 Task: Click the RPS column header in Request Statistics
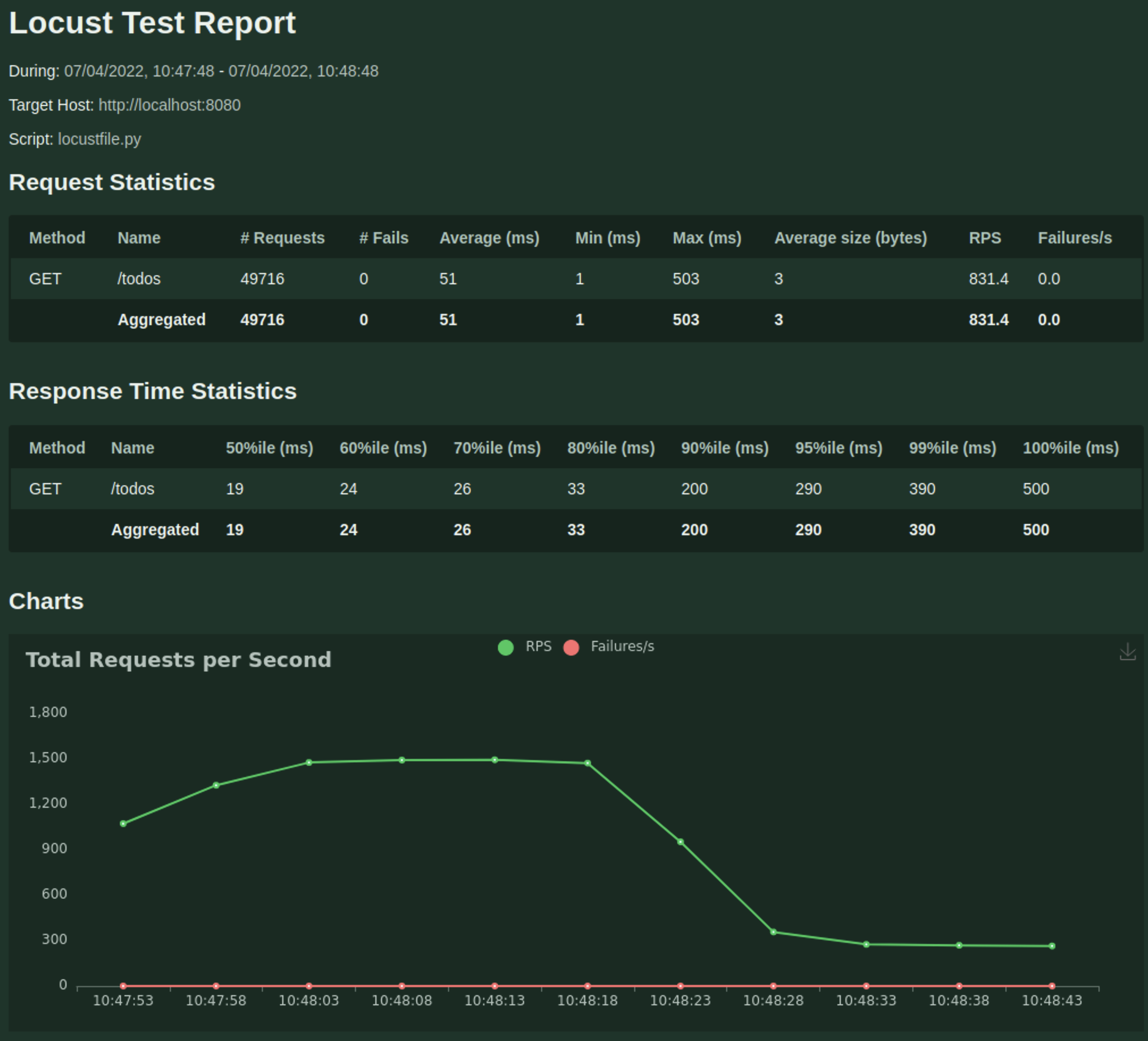pyautogui.click(x=985, y=238)
